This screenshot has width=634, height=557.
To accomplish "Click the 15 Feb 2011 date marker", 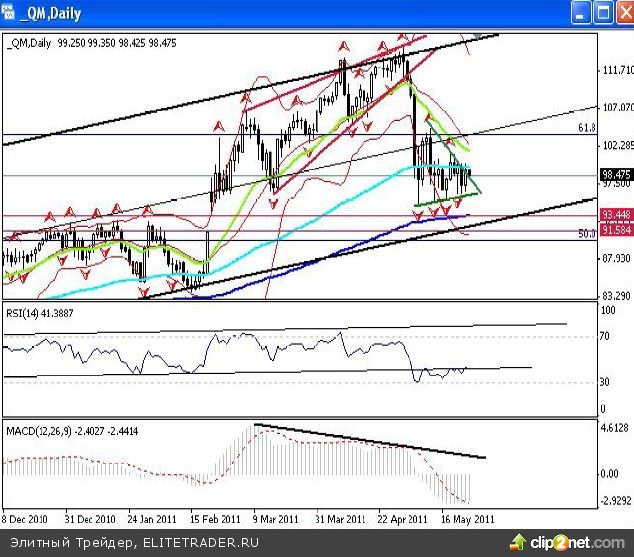I will coord(216,521).
